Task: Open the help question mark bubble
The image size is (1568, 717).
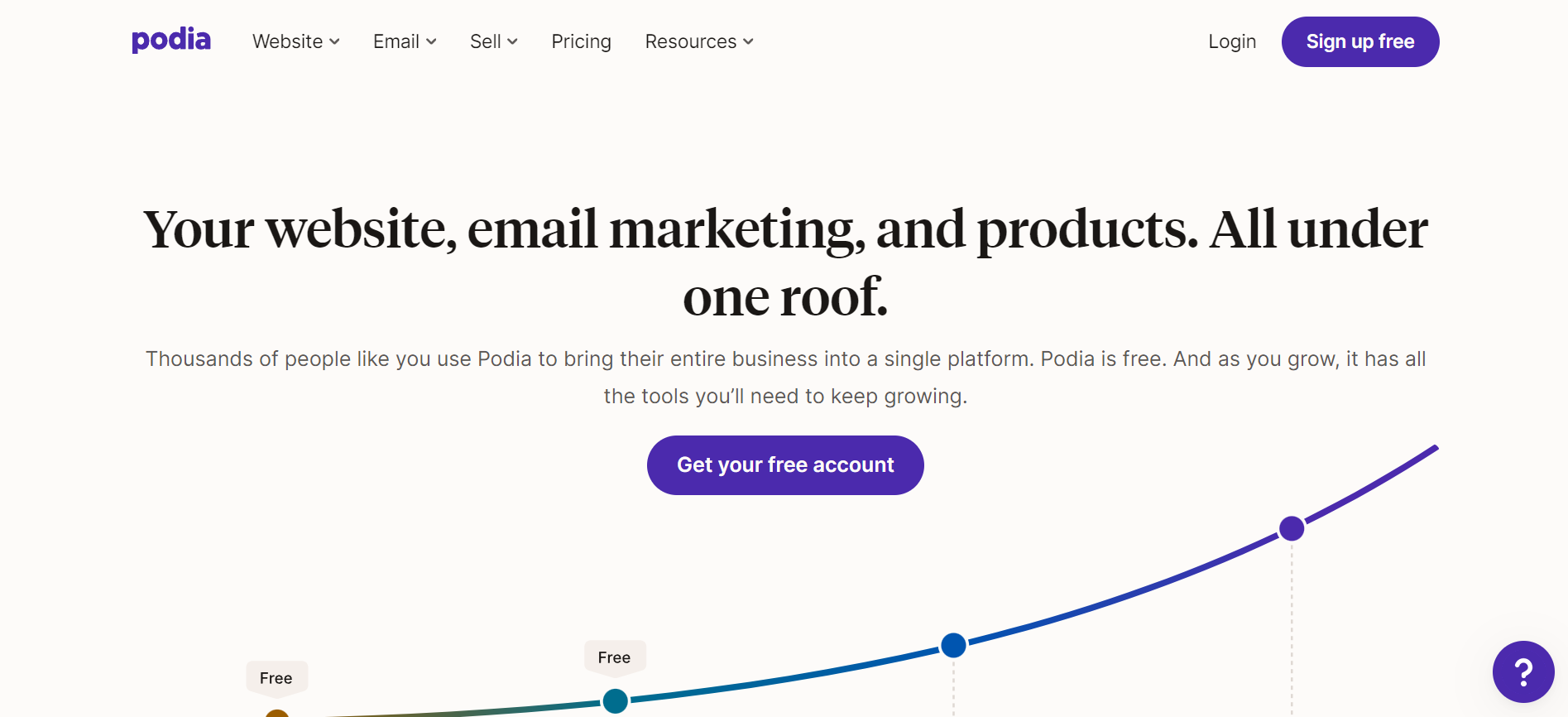Action: pyautogui.click(x=1522, y=671)
